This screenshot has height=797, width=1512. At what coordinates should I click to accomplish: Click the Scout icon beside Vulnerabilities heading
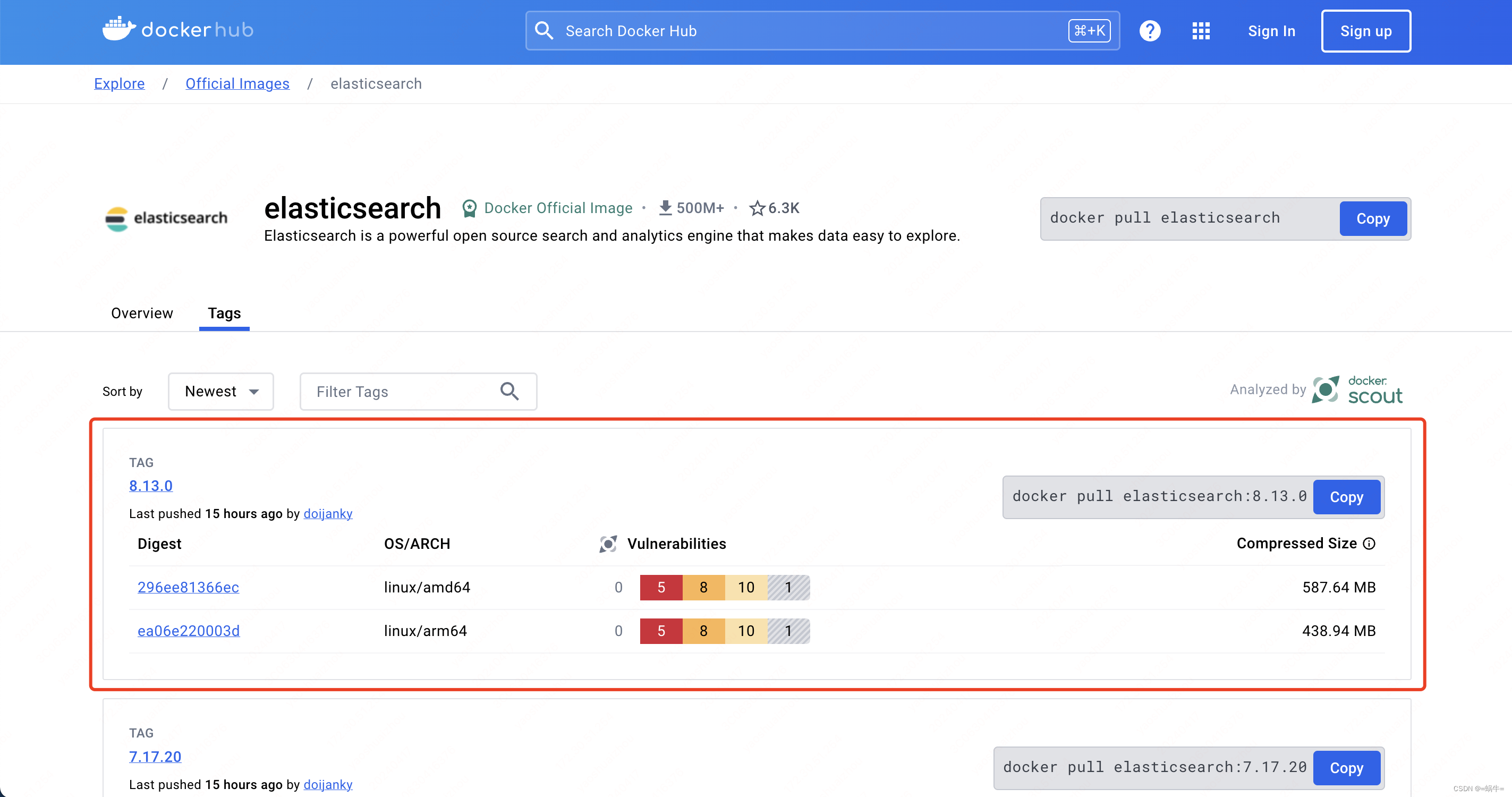[x=608, y=544]
